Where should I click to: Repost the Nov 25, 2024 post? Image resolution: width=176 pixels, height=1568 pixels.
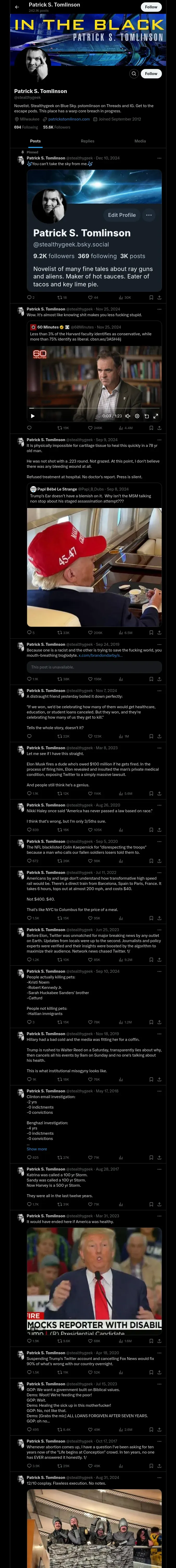coord(62,428)
